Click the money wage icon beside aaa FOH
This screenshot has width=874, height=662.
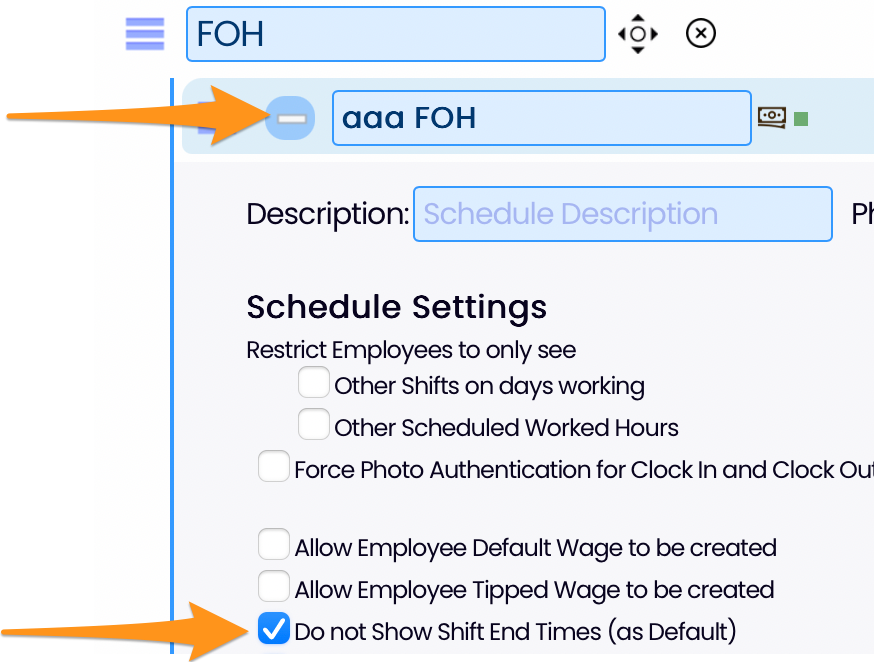[772, 117]
